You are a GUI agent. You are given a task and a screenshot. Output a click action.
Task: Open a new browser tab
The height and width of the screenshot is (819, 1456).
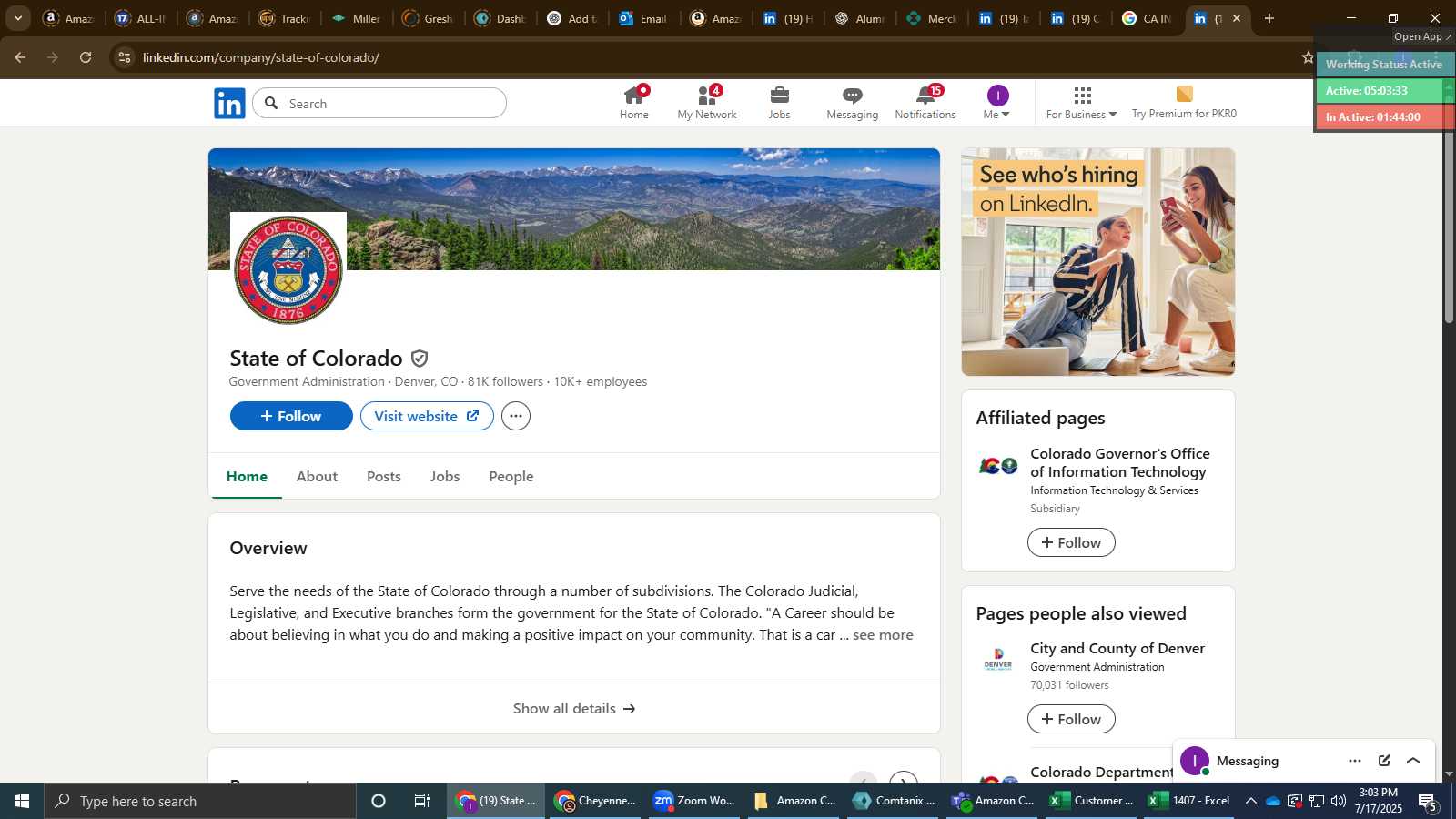point(1269,18)
